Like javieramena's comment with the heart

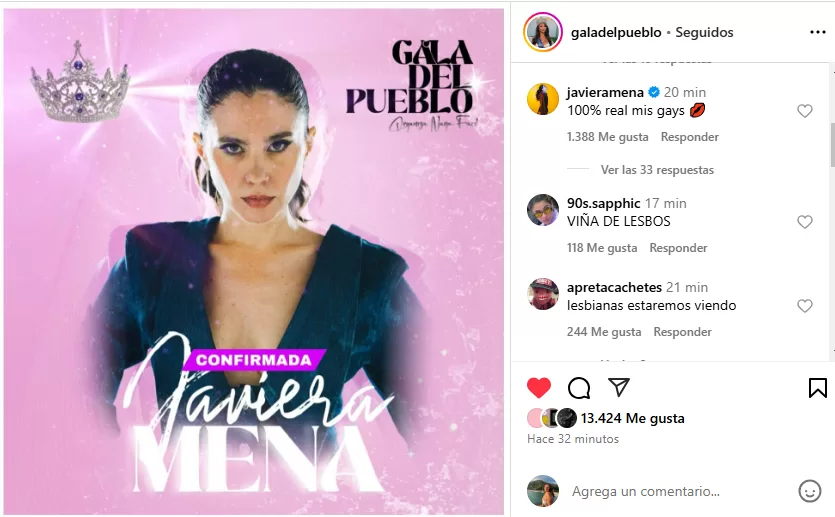click(805, 111)
